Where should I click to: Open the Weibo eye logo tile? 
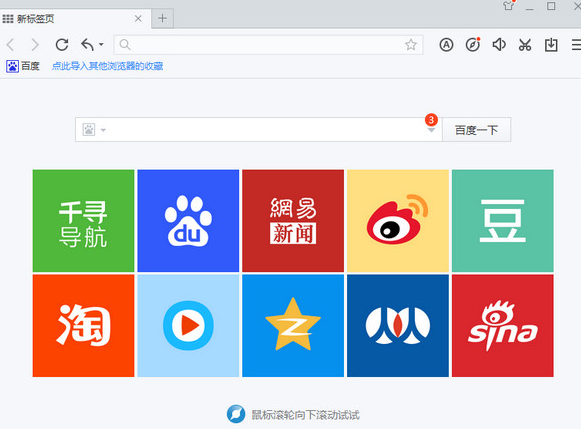(398, 221)
